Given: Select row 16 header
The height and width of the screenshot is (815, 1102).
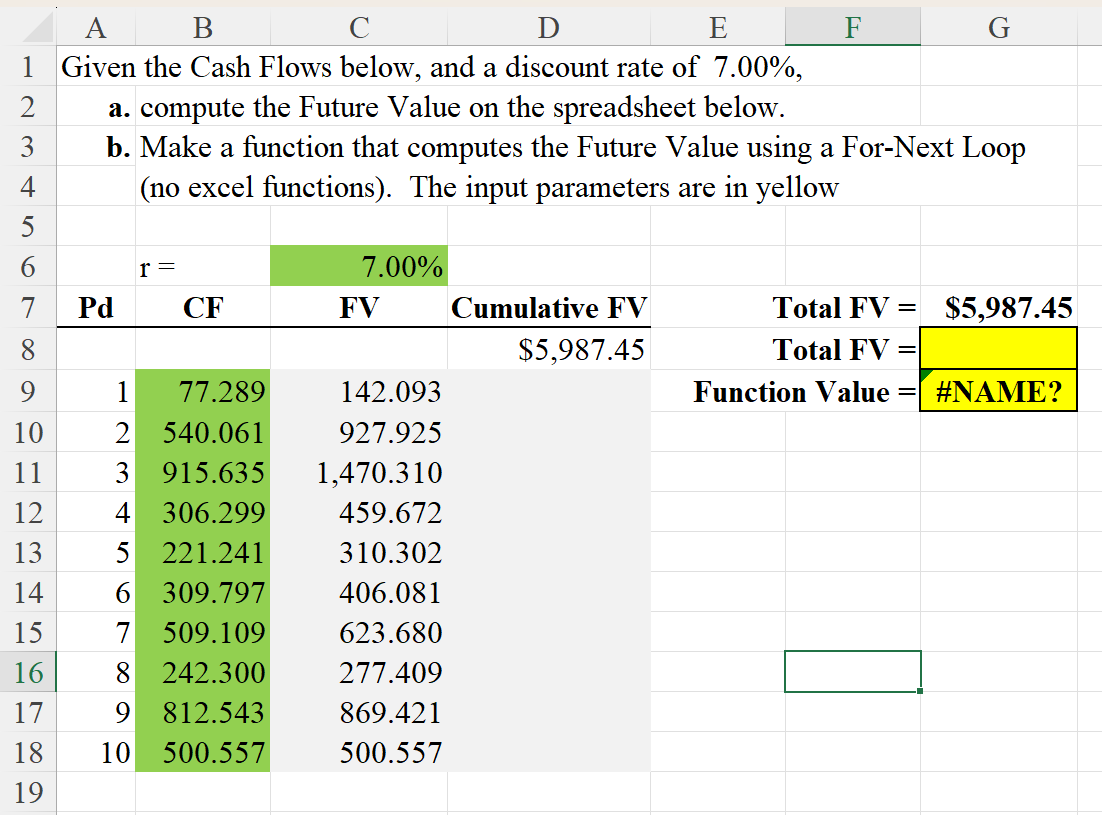Looking at the screenshot, I should pos(26,672).
